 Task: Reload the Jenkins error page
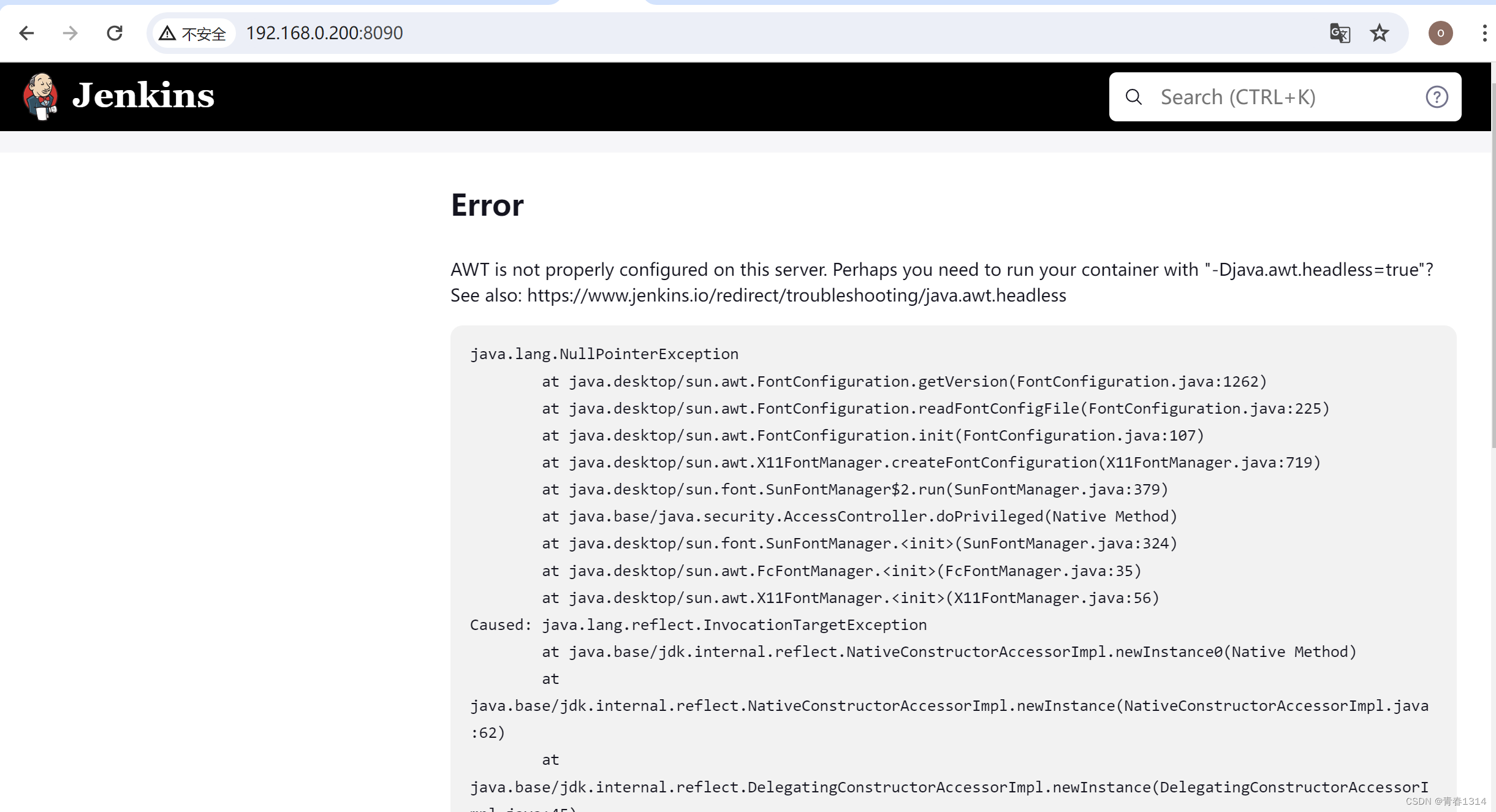(x=115, y=32)
